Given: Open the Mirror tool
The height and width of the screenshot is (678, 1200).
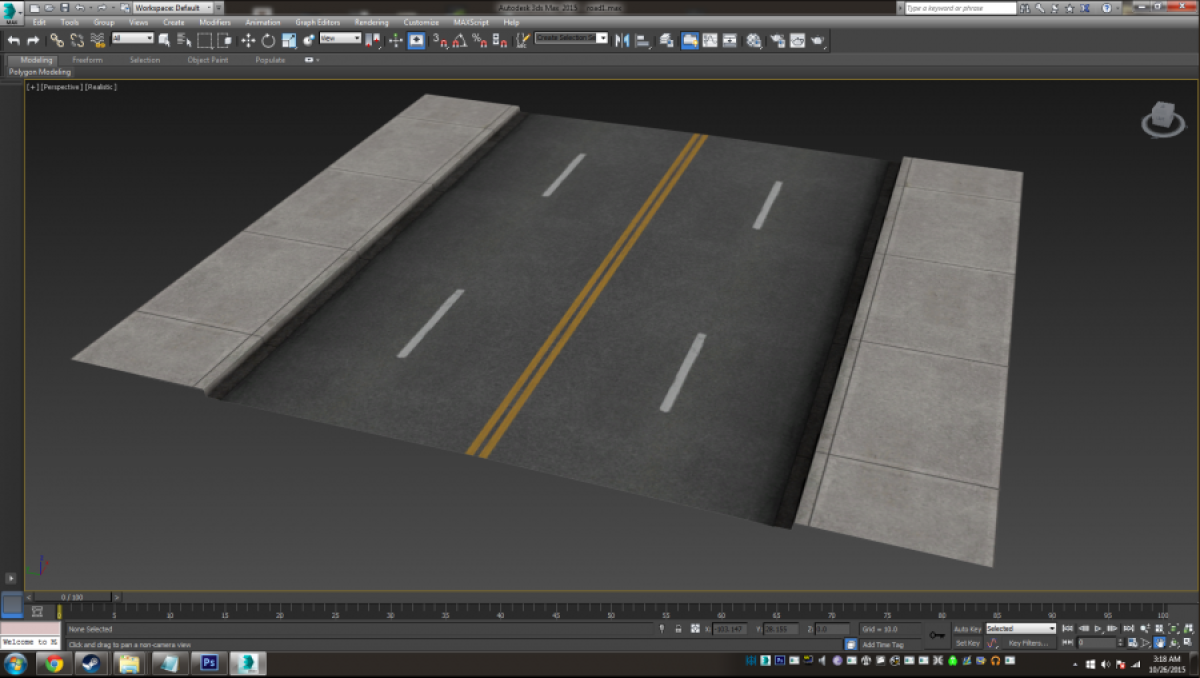Looking at the screenshot, I should tap(622, 41).
